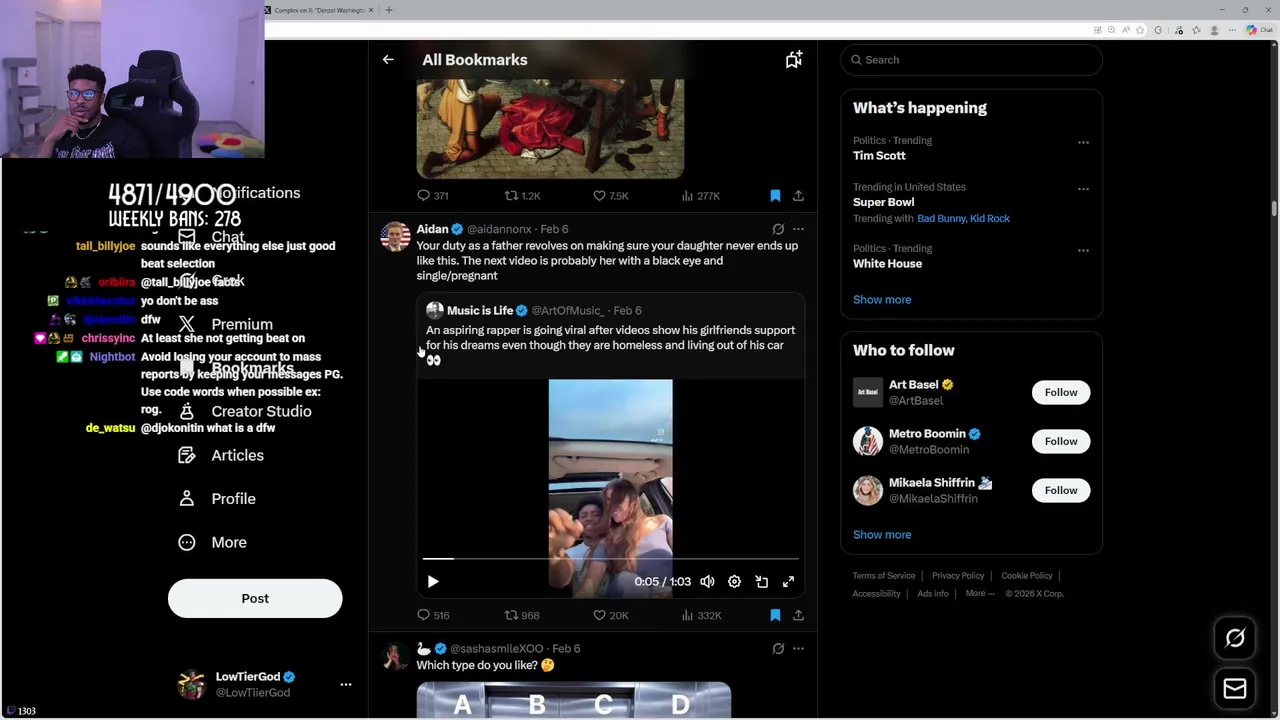Open the Ads info footer link

tap(933, 593)
